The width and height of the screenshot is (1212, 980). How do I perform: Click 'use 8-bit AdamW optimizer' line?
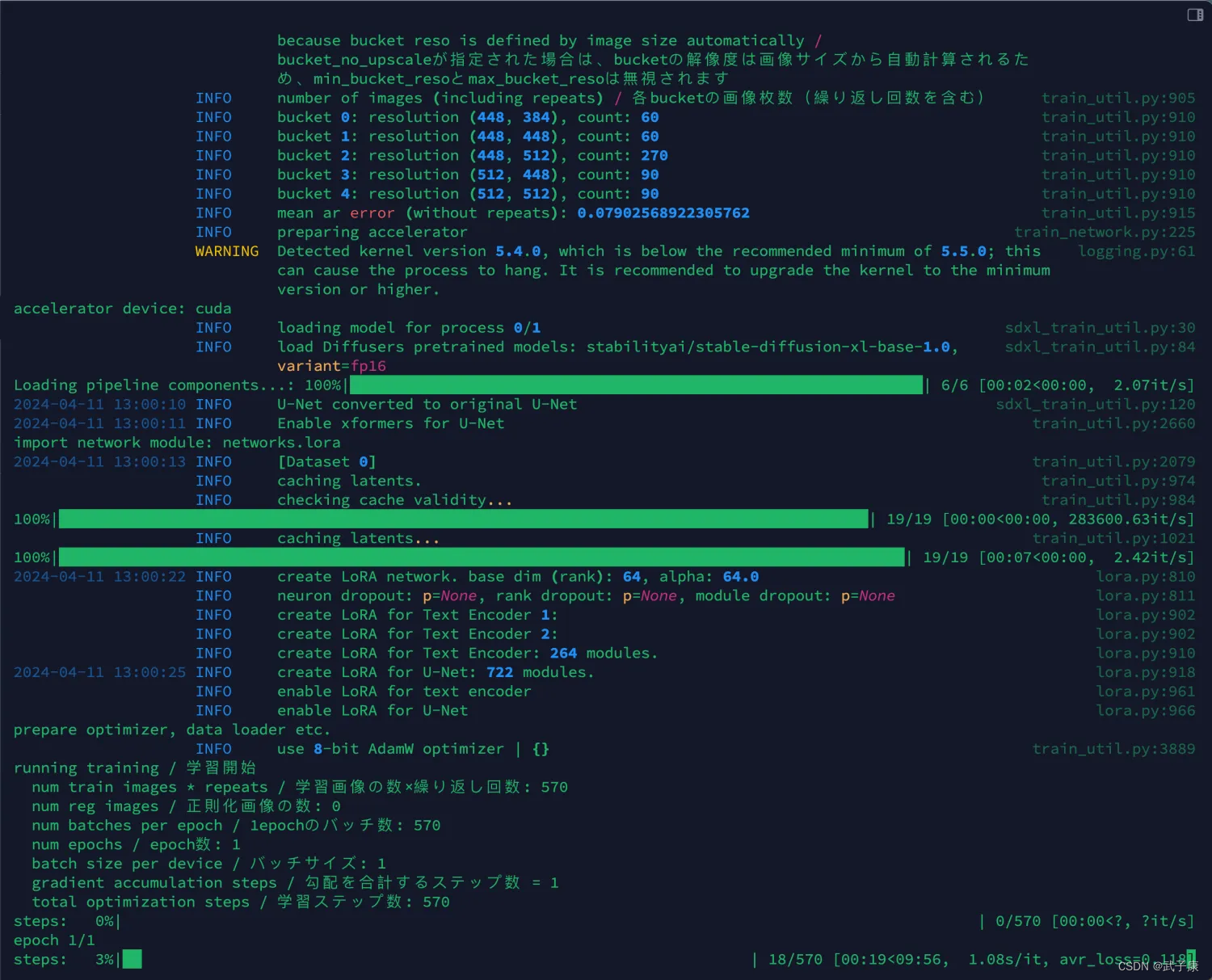coord(414,749)
